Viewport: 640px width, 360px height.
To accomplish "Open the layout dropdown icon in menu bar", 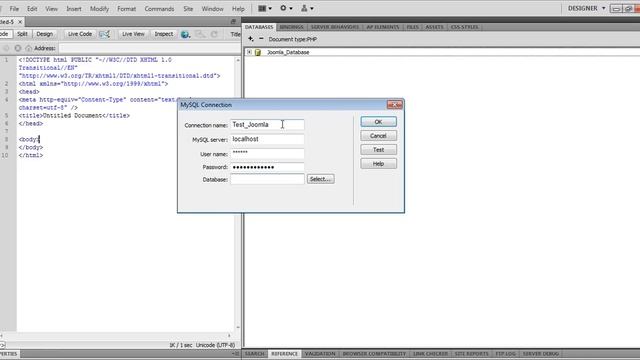I will [265, 8].
